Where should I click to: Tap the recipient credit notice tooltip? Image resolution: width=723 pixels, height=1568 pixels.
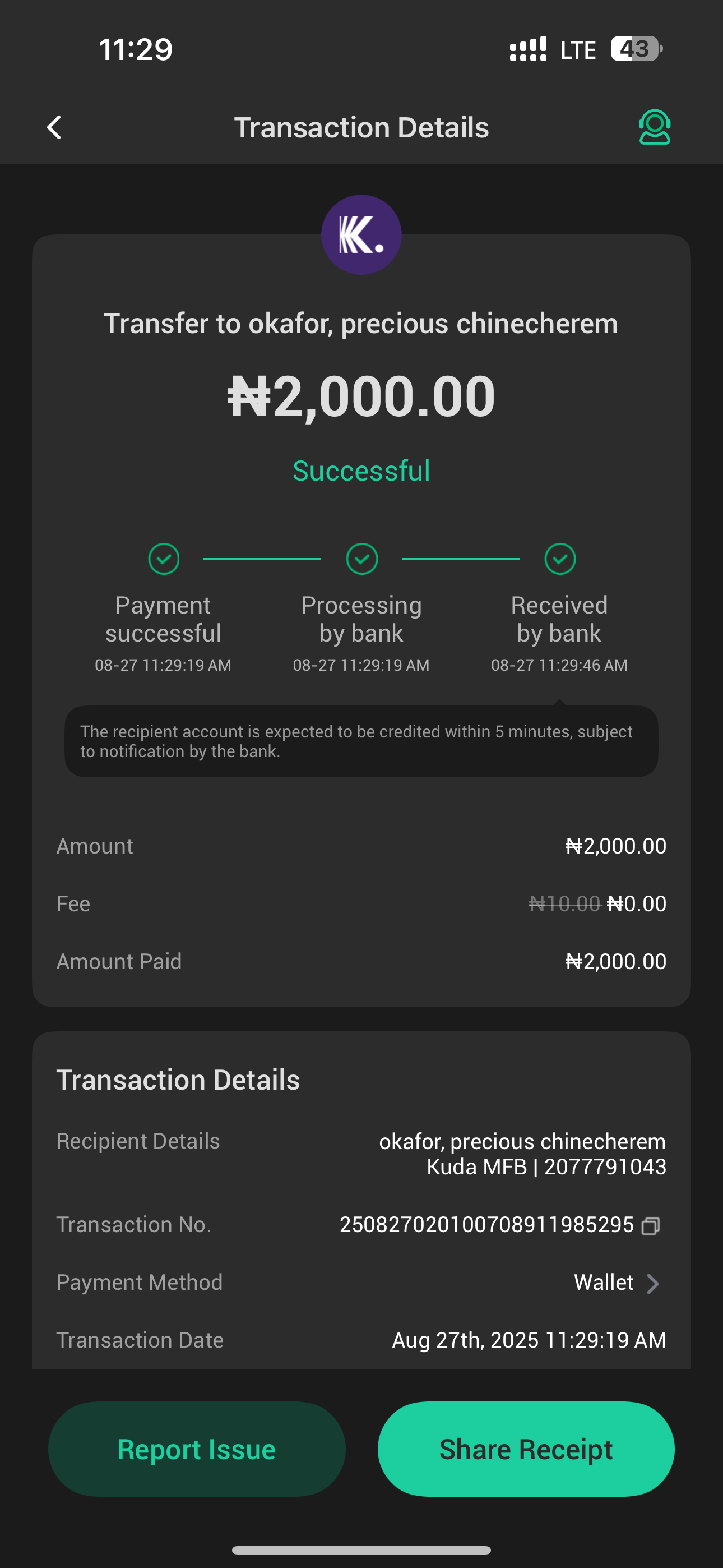(x=361, y=741)
